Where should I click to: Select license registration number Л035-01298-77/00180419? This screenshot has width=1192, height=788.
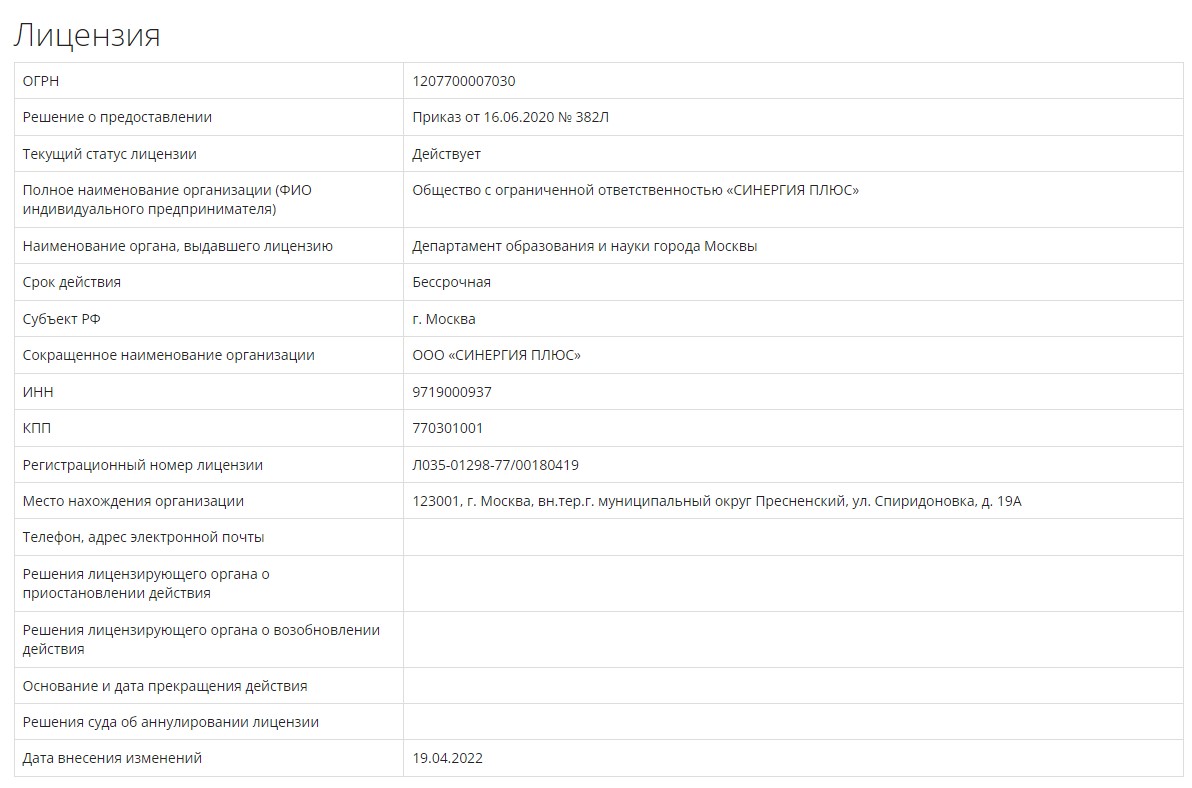495,465
